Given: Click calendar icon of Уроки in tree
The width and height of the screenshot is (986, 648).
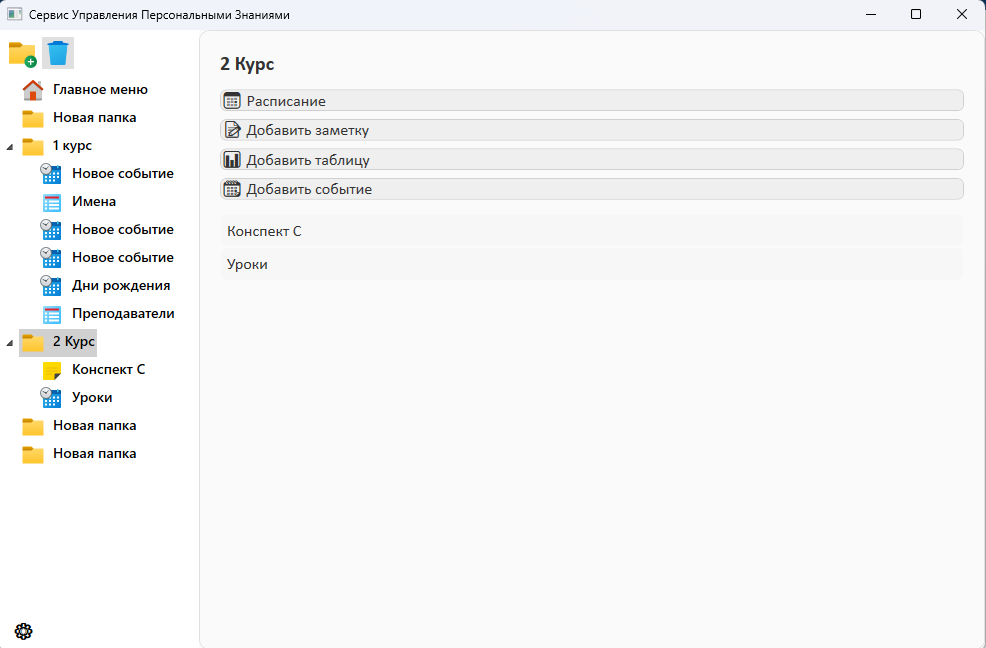Looking at the screenshot, I should pyautogui.click(x=51, y=398).
